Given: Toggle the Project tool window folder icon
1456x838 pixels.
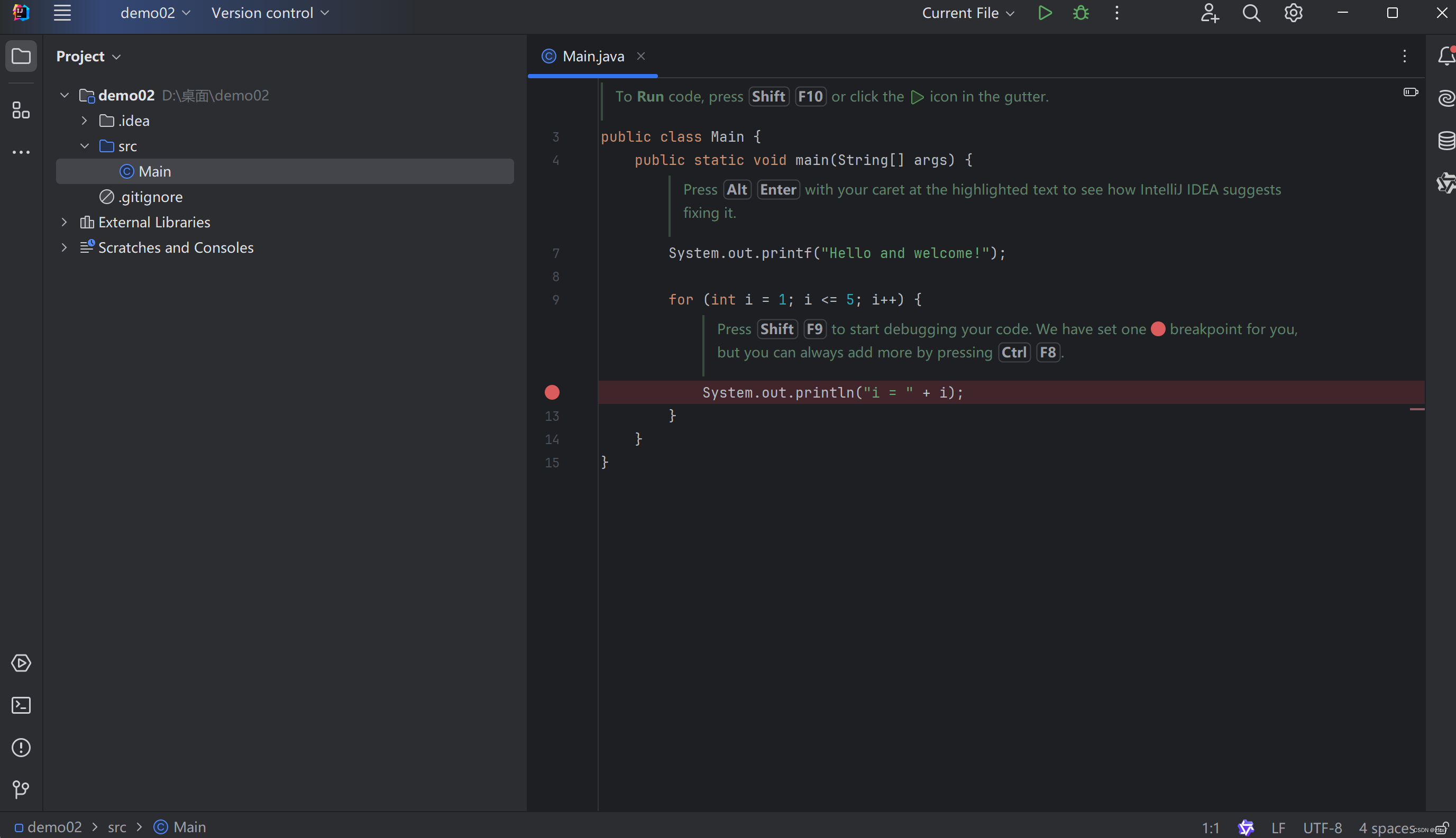Looking at the screenshot, I should [21, 56].
